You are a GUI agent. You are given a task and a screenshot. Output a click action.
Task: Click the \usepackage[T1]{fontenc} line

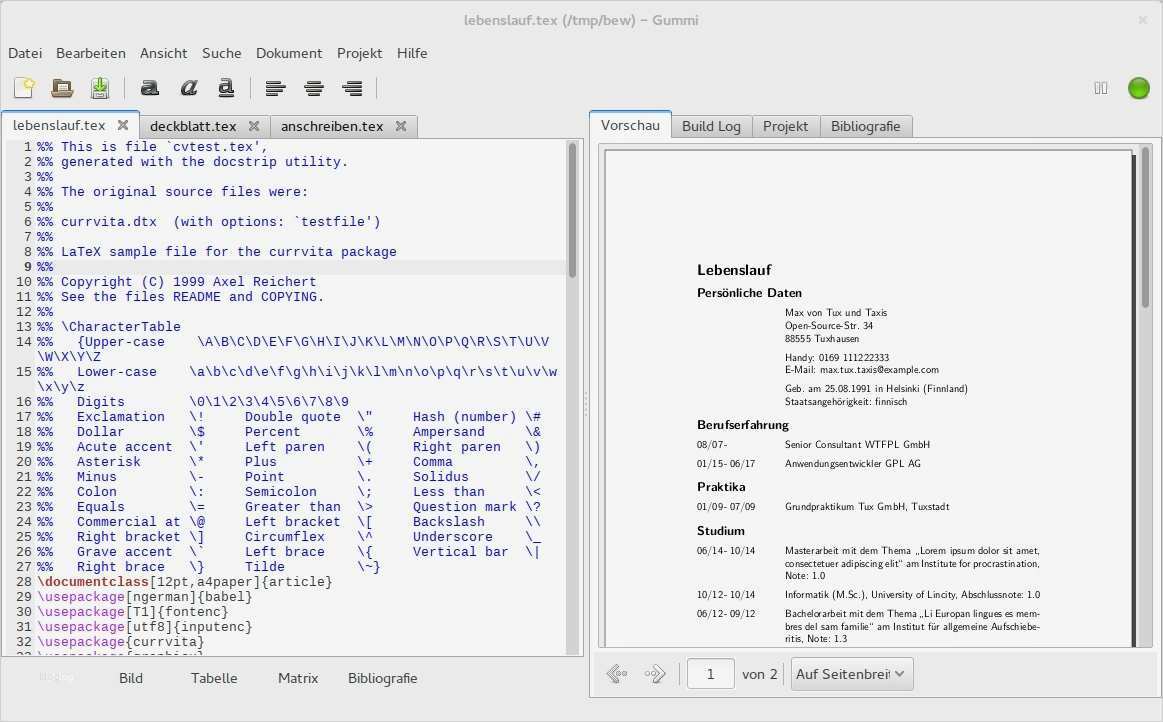[133, 611]
